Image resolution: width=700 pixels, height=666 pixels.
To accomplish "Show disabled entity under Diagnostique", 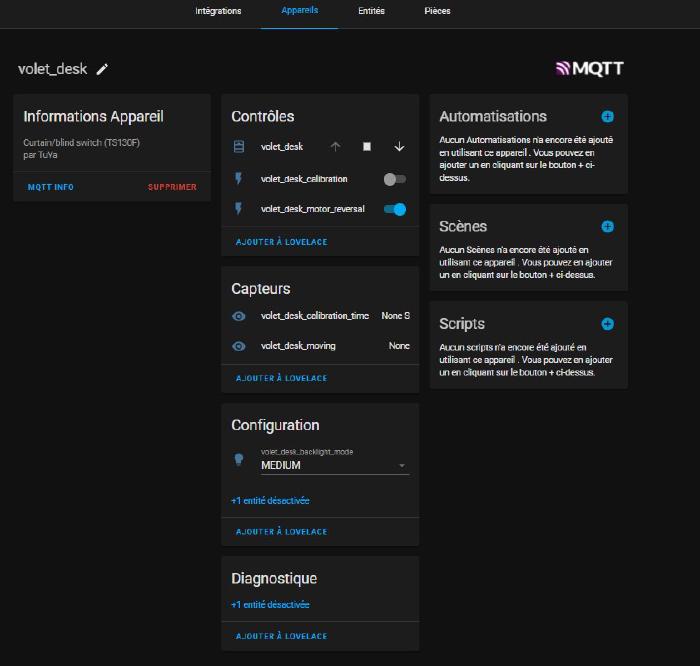I will [x=270, y=605].
